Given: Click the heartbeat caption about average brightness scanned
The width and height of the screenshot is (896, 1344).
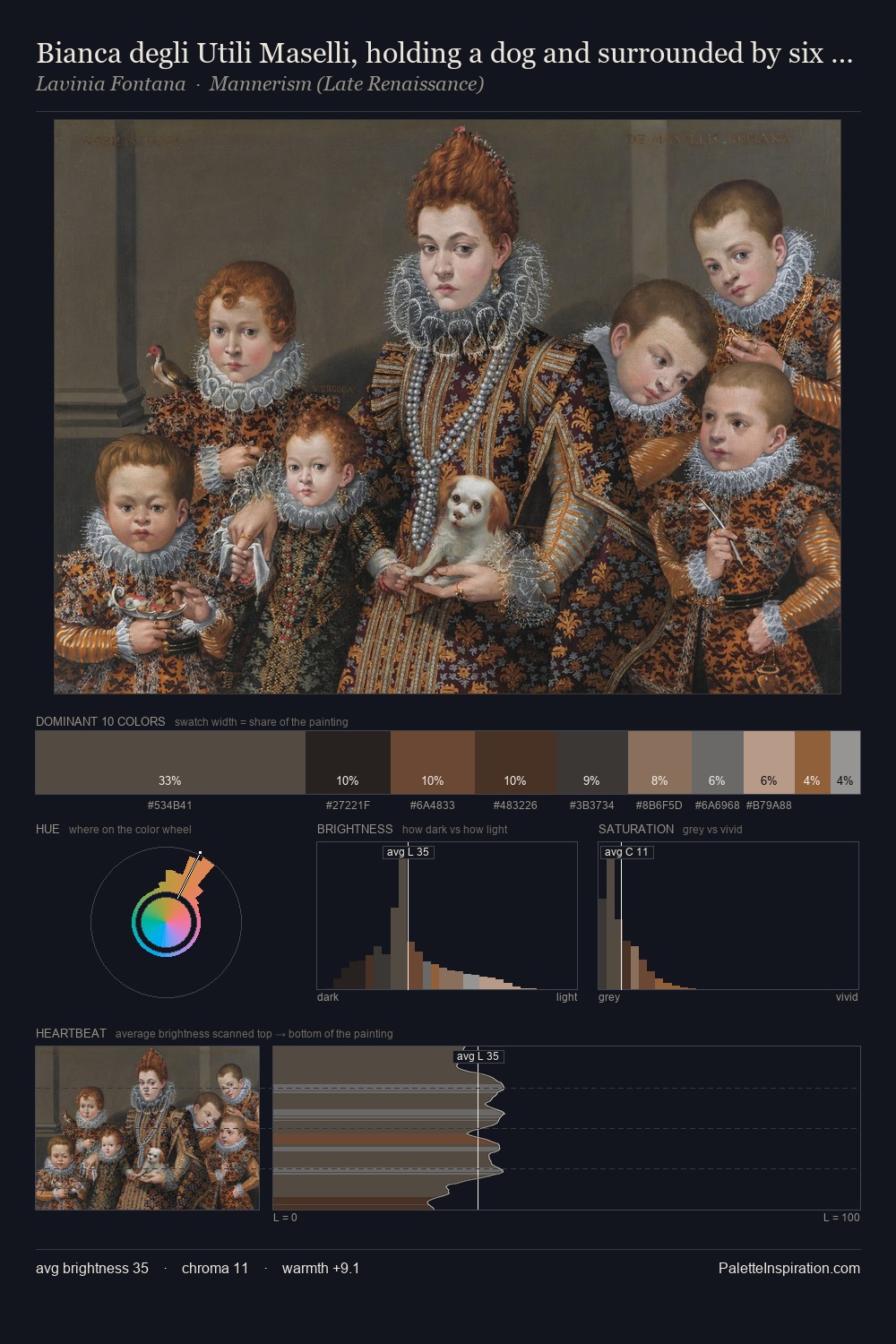Looking at the screenshot, I should tap(254, 1034).
